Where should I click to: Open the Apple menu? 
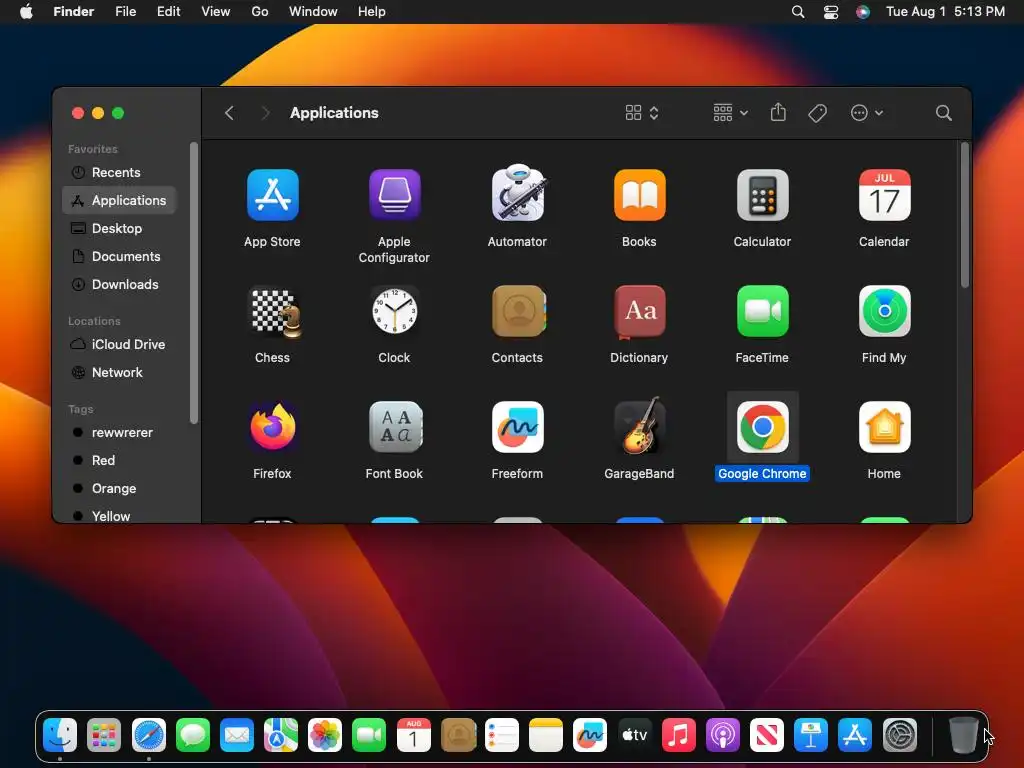26,12
